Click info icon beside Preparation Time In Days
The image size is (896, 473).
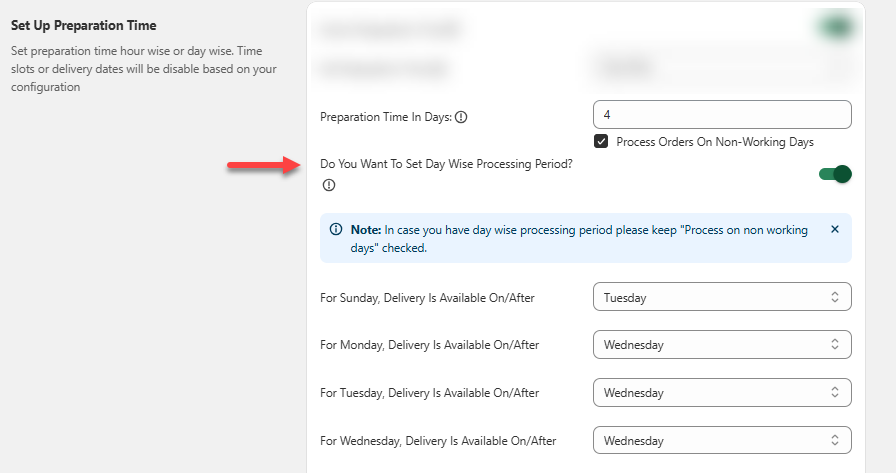point(461,117)
